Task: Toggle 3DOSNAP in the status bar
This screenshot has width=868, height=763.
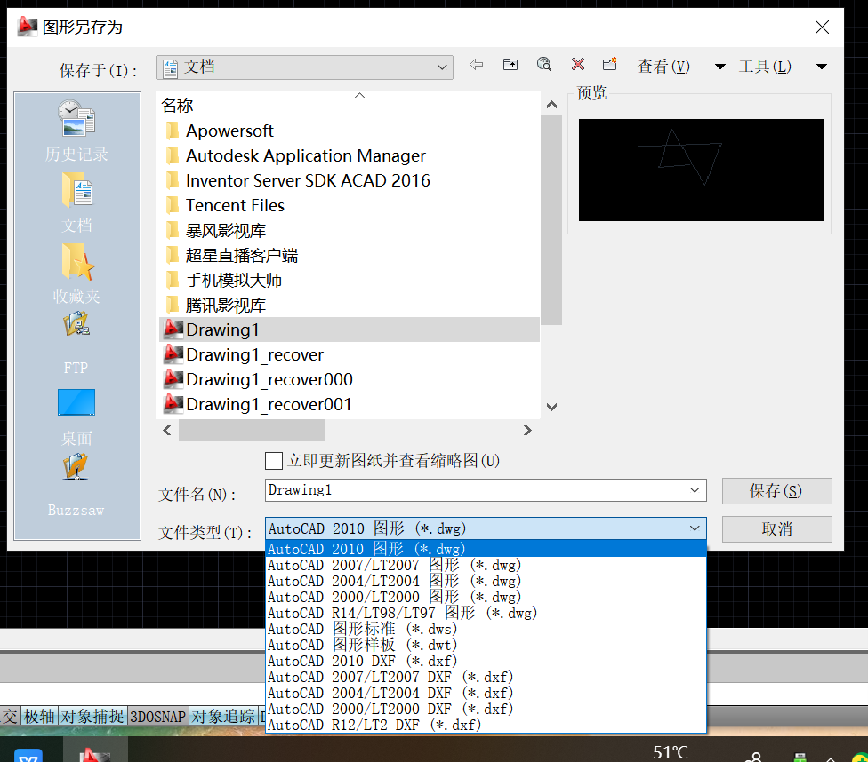Action: tap(158, 716)
